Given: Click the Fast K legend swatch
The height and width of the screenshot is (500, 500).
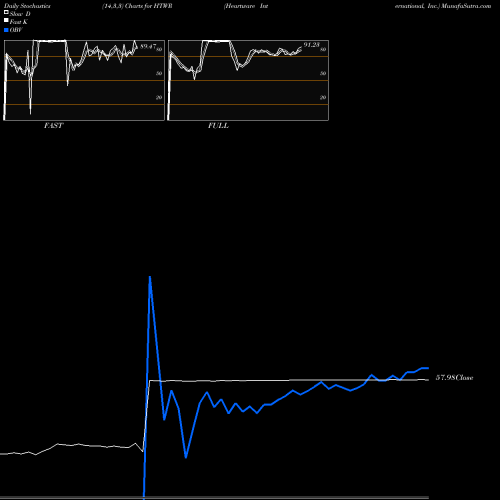Looking at the screenshot, I should 6,20.
